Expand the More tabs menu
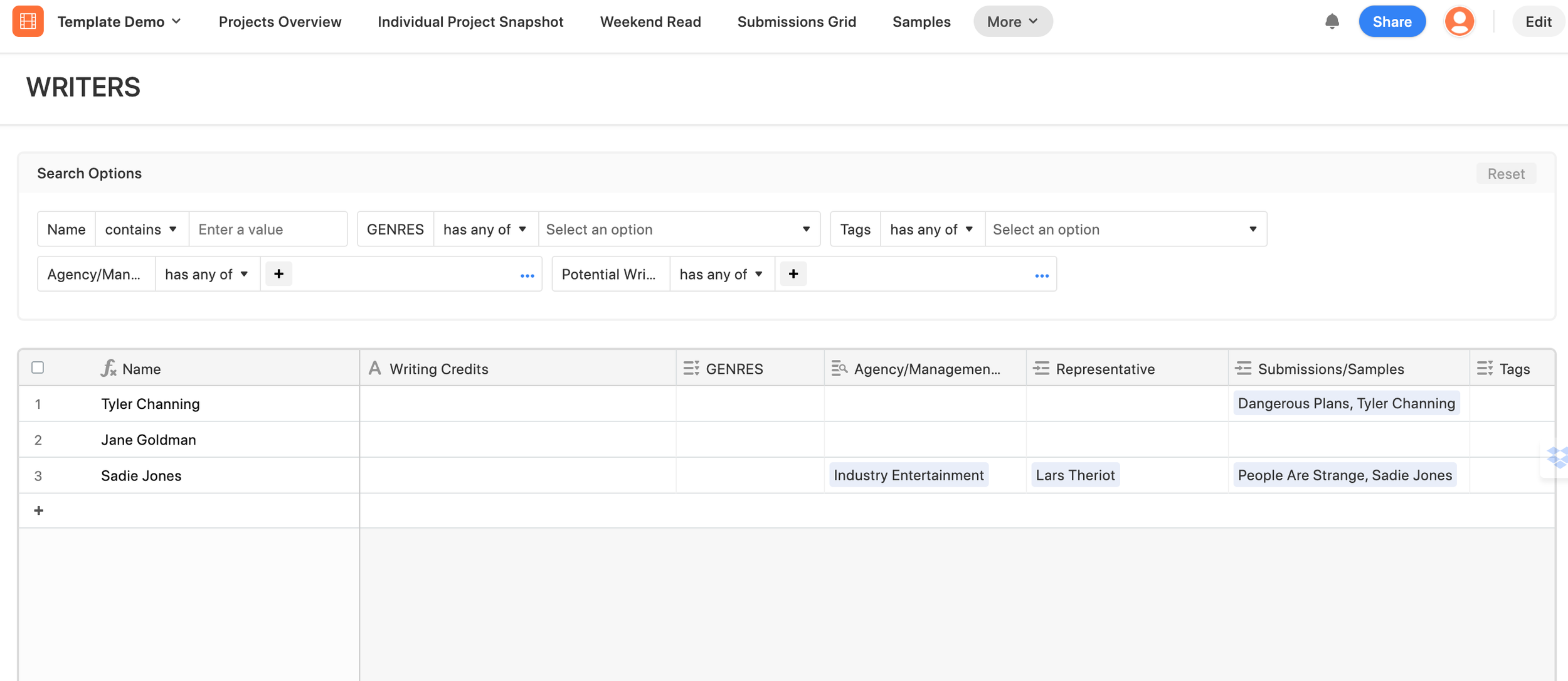Image resolution: width=1568 pixels, height=681 pixels. (x=1012, y=21)
